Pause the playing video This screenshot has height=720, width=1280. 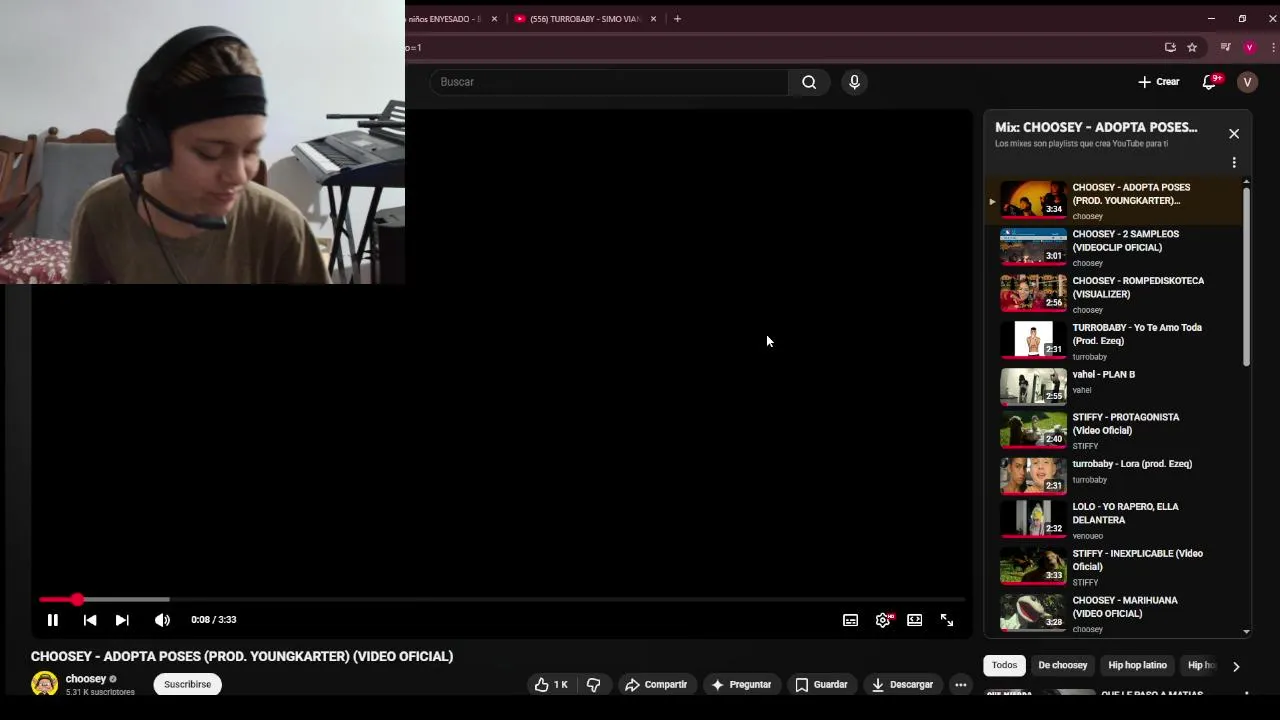pos(53,620)
